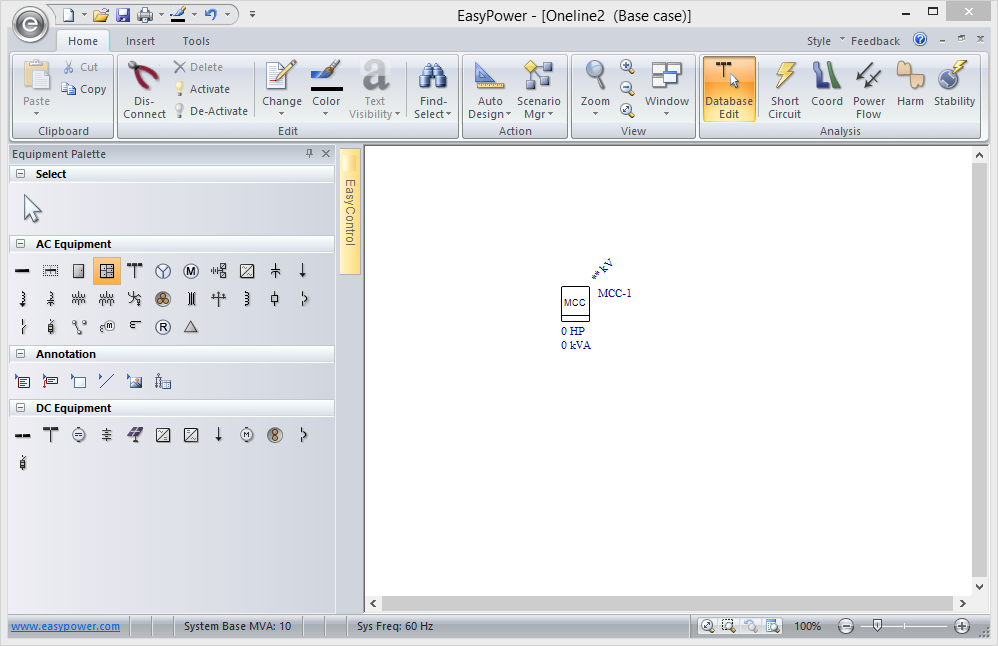Collapse the DC Equipment section
The image size is (998, 646).
coord(20,408)
